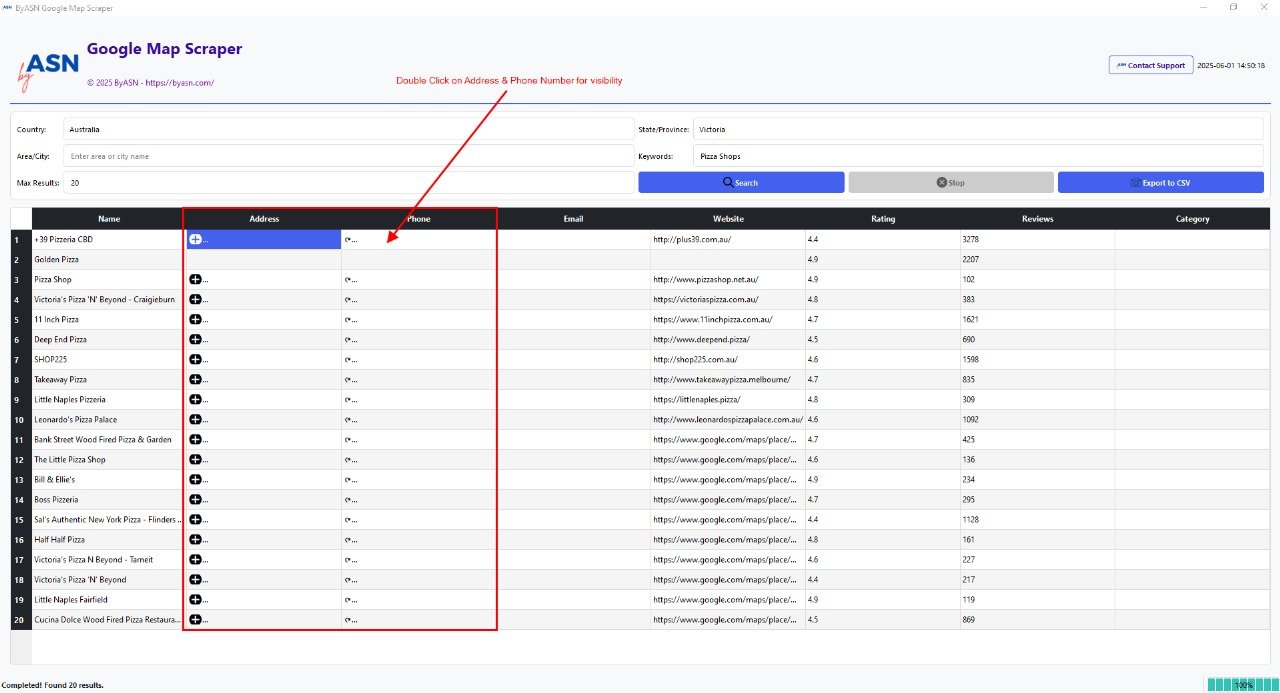Open address icon for Deep End Pizza row

[x=195, y=340]
